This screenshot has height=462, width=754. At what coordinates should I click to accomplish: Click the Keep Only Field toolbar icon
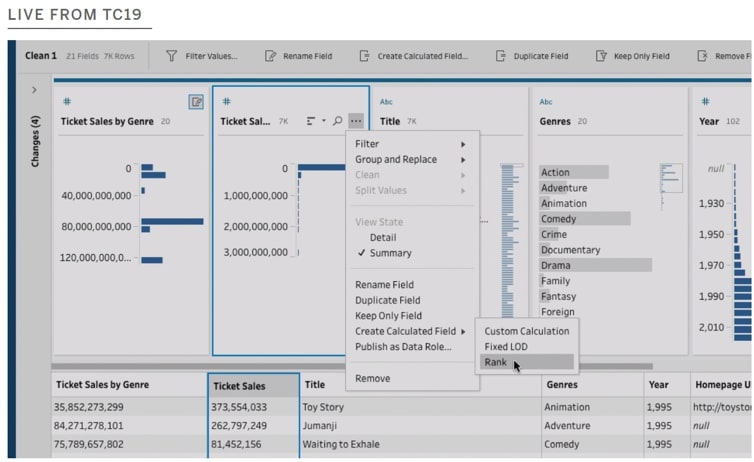(x=601, y=56)
